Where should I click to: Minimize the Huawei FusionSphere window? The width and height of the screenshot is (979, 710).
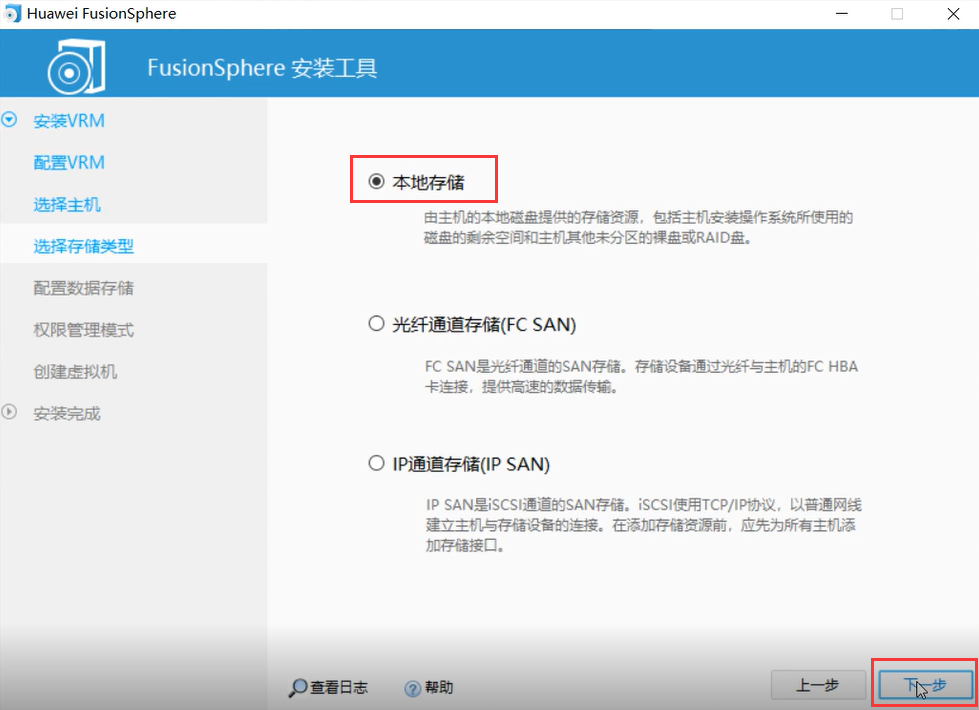pos(842,14)
